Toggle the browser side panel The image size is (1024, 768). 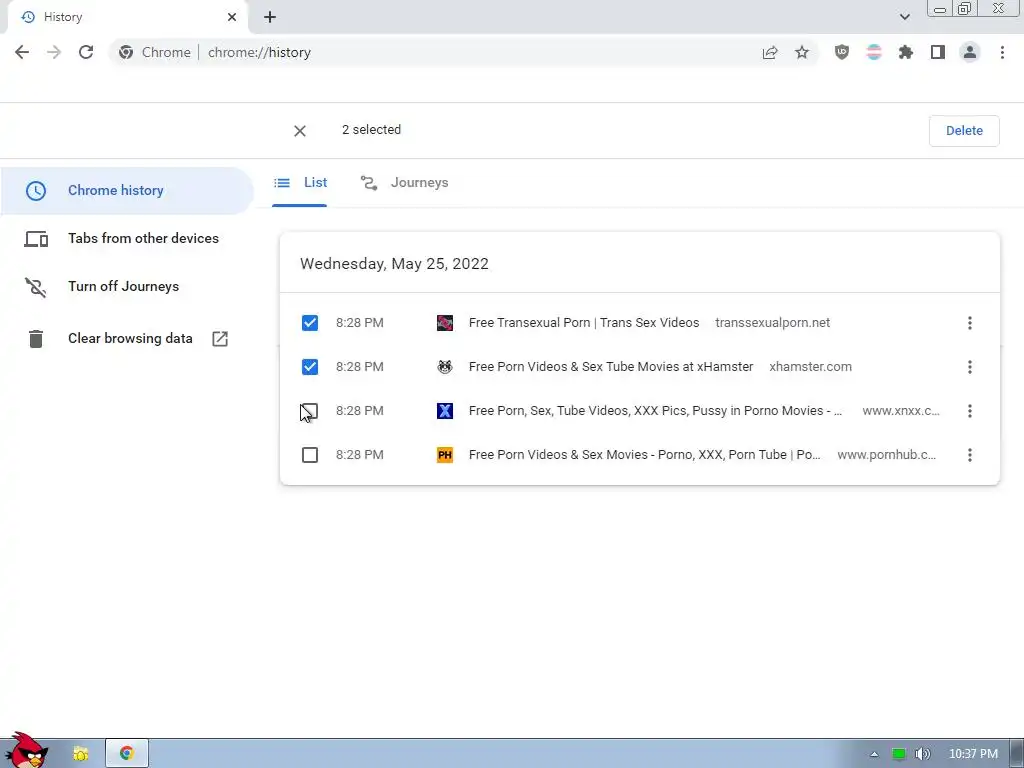point(938,52)
